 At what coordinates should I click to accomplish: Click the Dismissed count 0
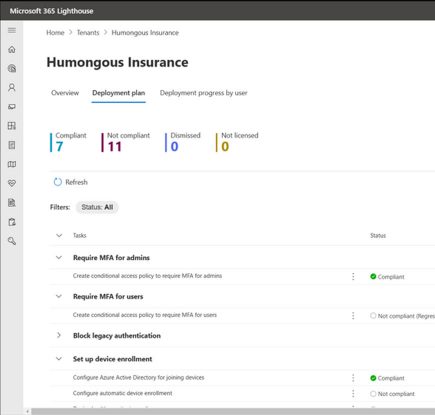[174, 146]
